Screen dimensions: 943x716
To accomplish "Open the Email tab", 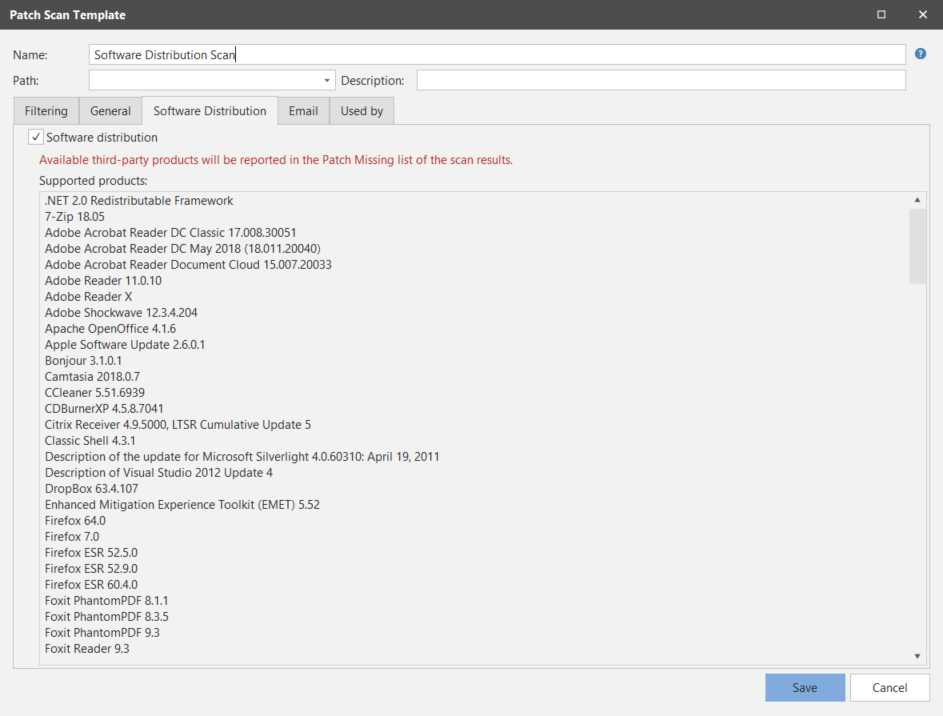I will pyautogui.click(x=303, y=111).
